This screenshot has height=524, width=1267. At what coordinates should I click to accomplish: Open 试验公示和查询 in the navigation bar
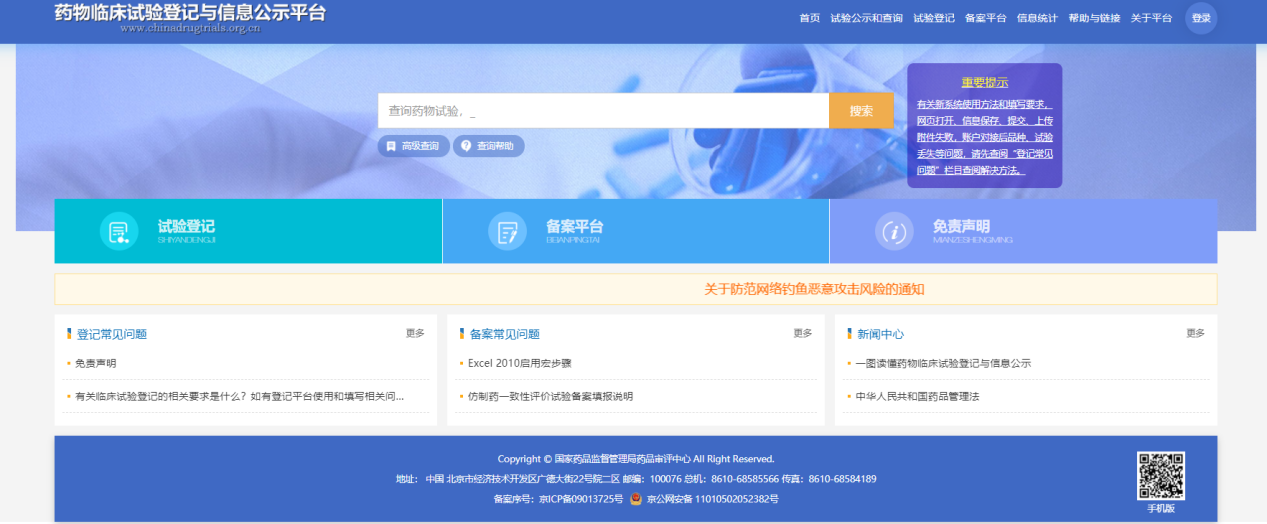pos(866,18)
